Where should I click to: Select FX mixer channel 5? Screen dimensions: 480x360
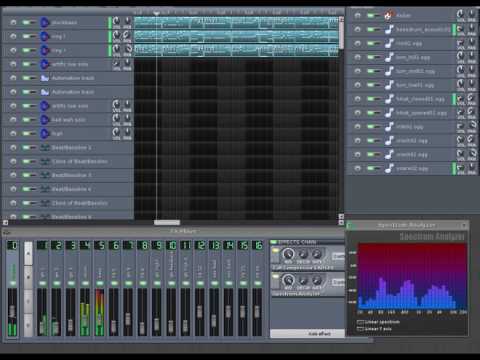99,246
